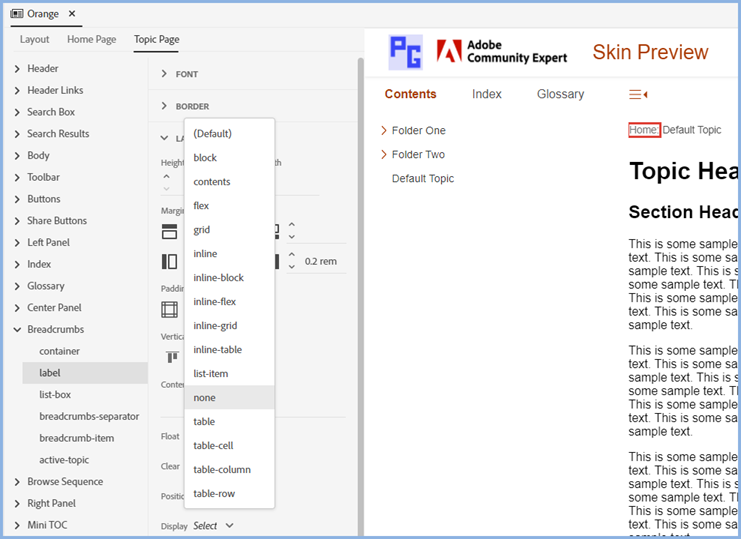Click the Adobe Community Expert logo
741x539 pixels.
tap(502, 52)
